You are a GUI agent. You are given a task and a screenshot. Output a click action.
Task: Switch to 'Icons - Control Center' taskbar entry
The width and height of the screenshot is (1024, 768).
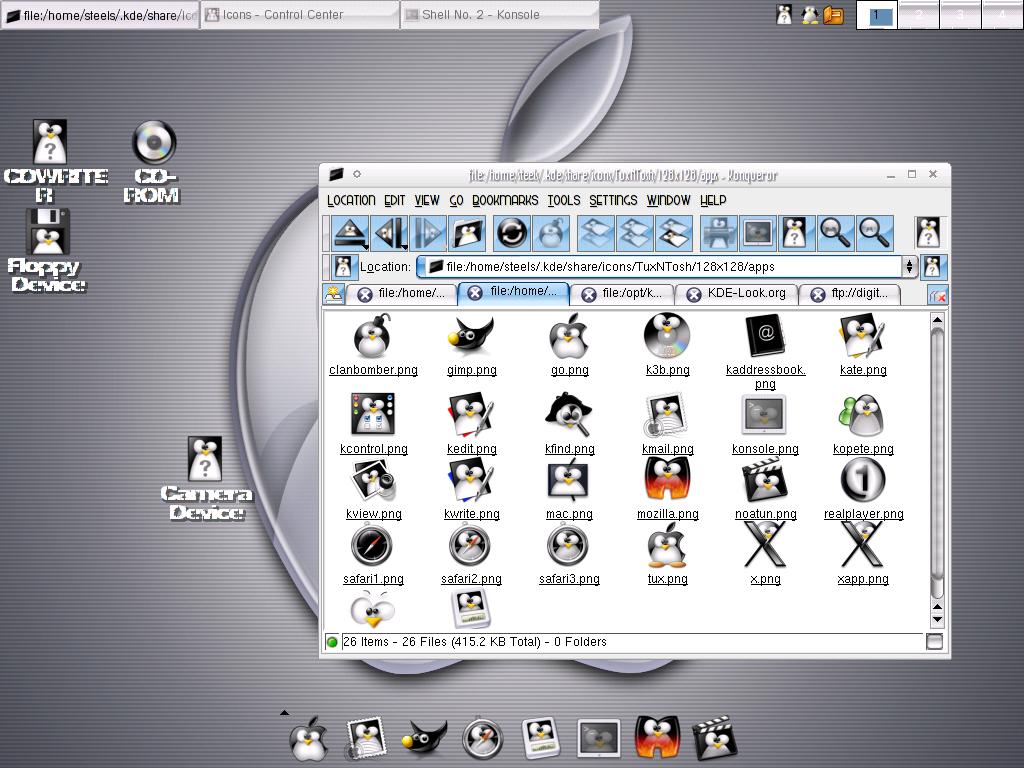(300, 14)
